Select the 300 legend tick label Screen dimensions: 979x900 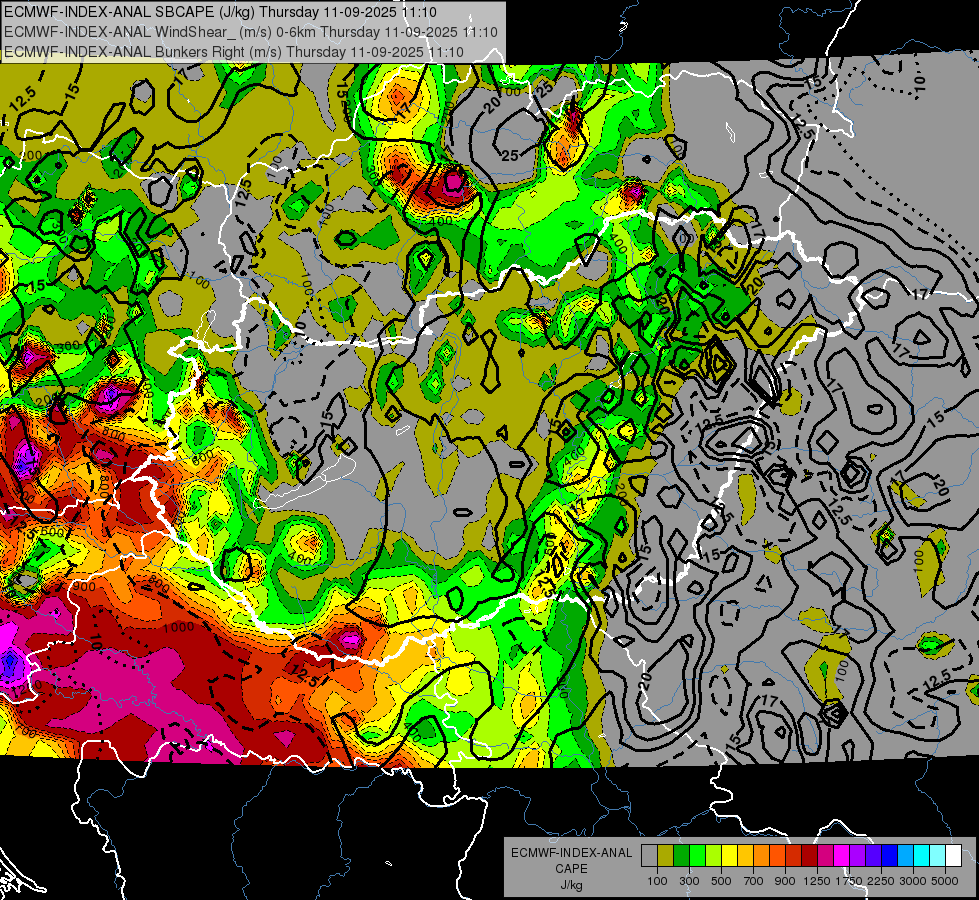coord(689,881)
